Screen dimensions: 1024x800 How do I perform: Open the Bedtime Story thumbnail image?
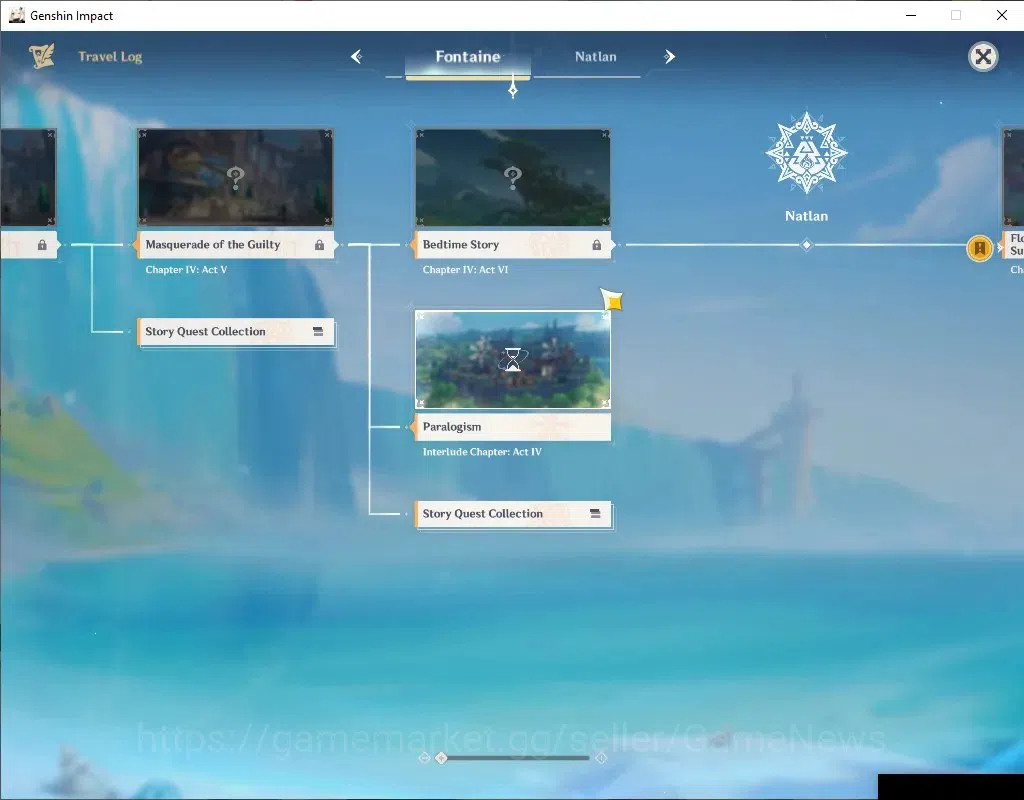pyautogui.click(x=513, y=177)
